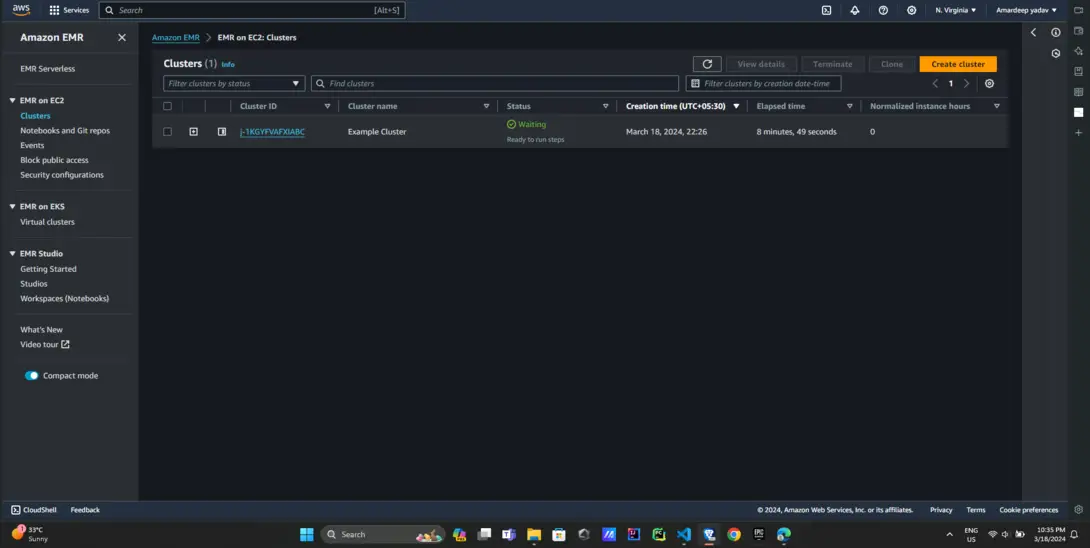Open Workspaces (Notebooks) in sidebar
The height and width of the screenshot is (548, 1090).
click(65, 298)
